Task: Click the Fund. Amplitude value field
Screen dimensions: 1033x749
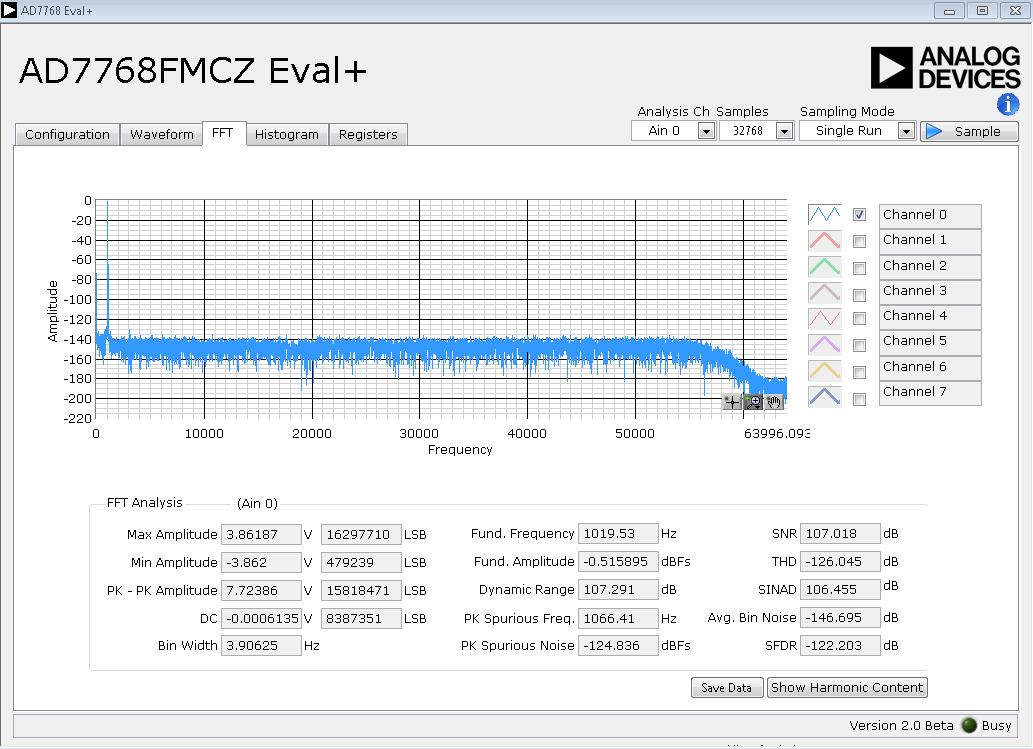Action: [x=618, y=562]
